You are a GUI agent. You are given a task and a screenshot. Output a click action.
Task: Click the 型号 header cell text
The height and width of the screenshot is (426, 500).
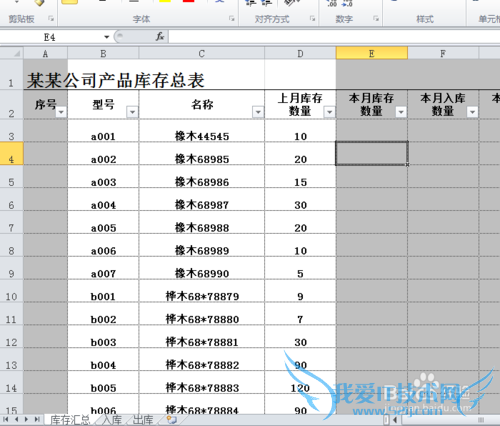coord(103,105)
